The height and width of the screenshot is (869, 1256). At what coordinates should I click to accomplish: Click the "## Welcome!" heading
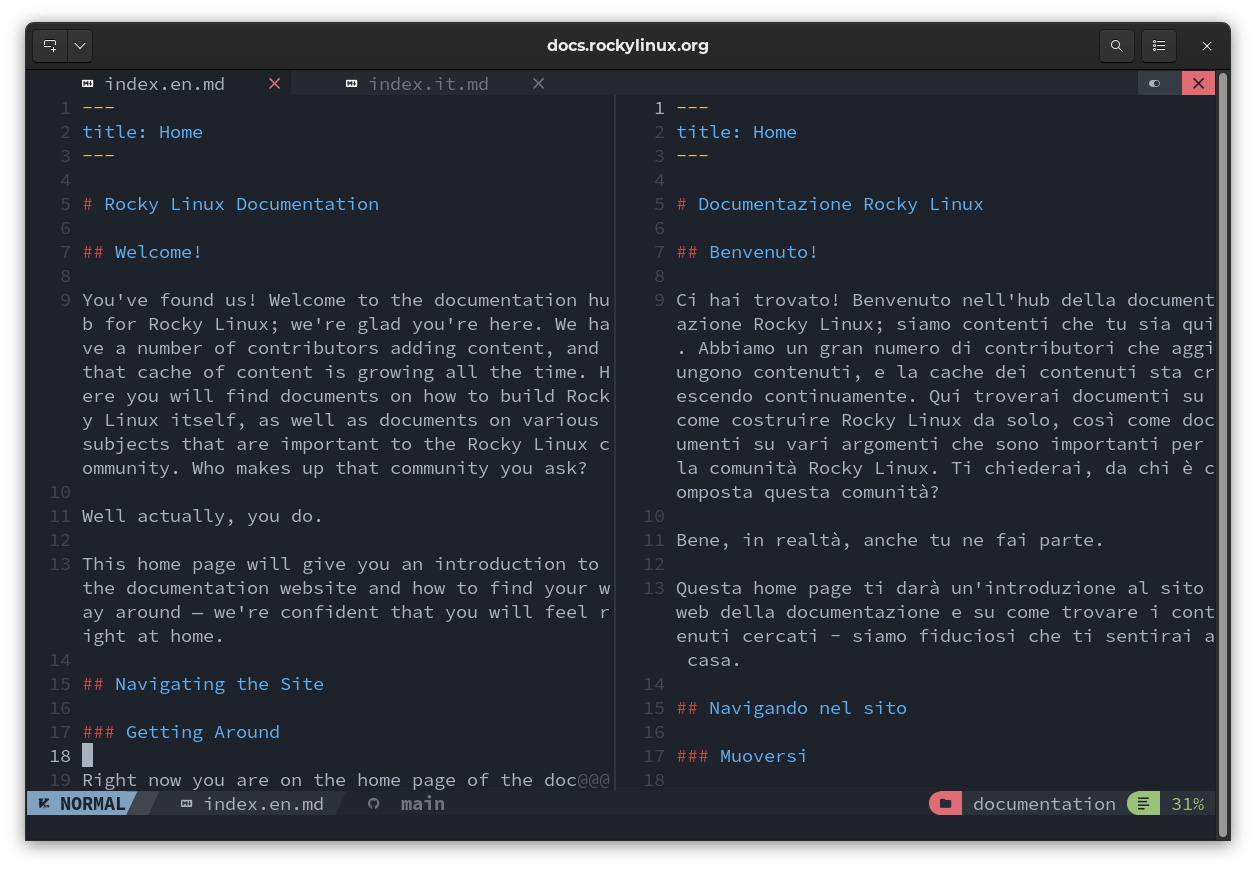(x=143, y=252)
